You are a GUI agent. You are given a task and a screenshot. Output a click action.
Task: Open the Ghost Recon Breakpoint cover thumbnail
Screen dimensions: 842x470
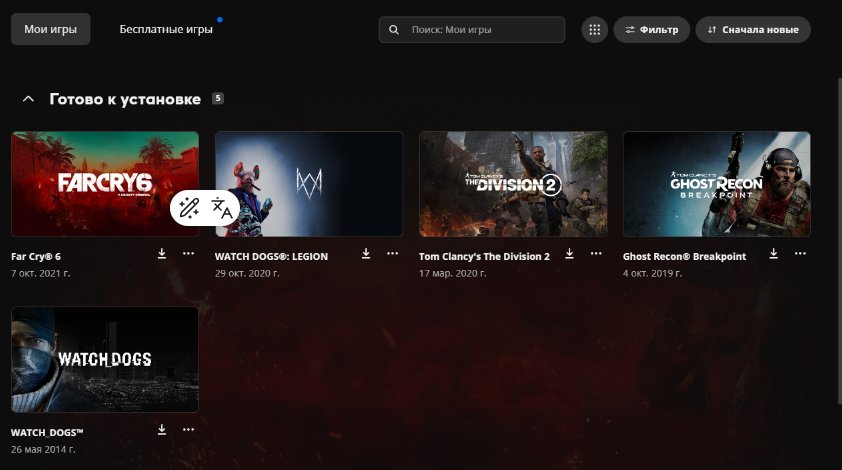pyautogui.click(x=717, y=184)
